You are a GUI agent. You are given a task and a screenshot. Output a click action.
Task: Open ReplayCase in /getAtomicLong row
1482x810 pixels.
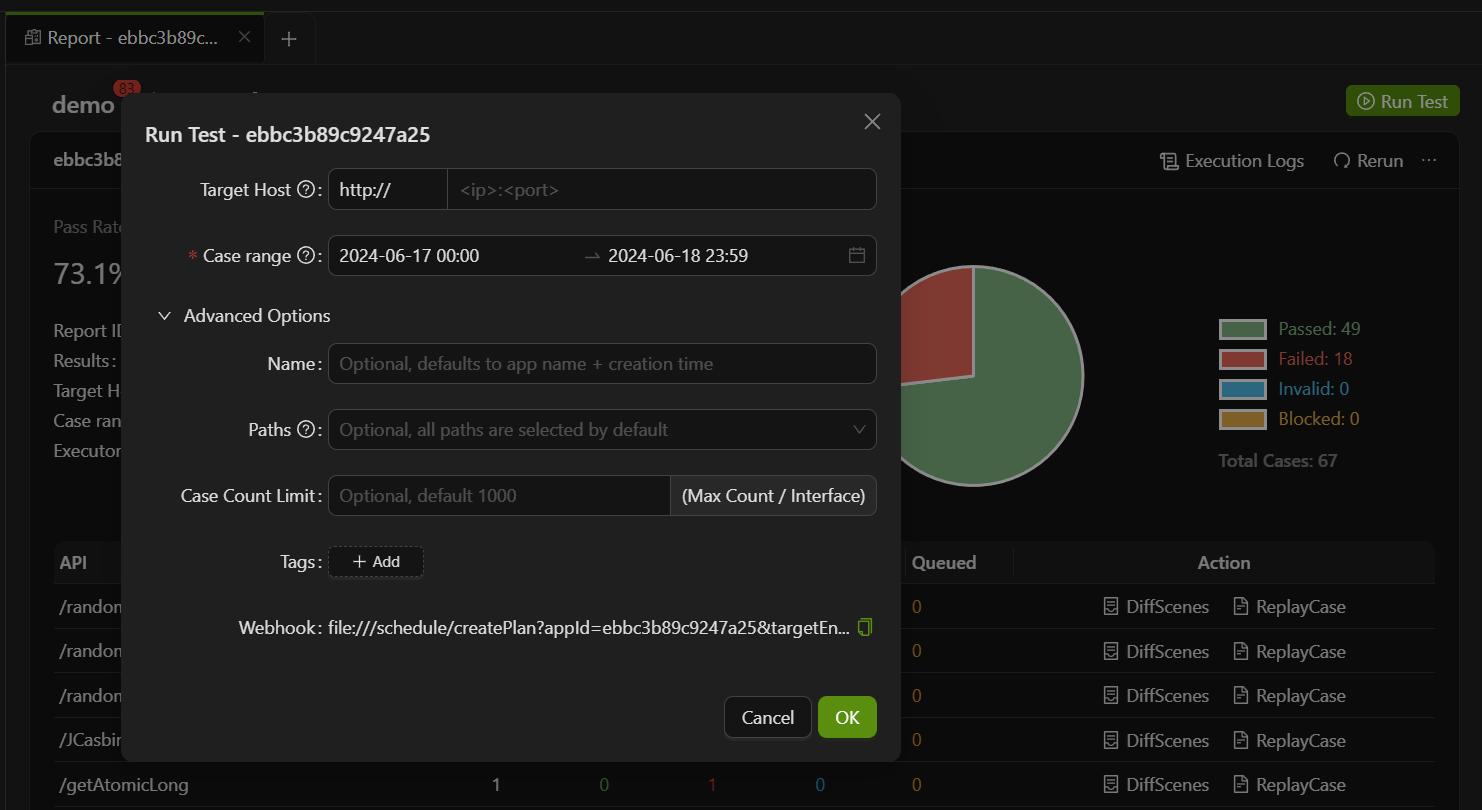(1289, 785)
